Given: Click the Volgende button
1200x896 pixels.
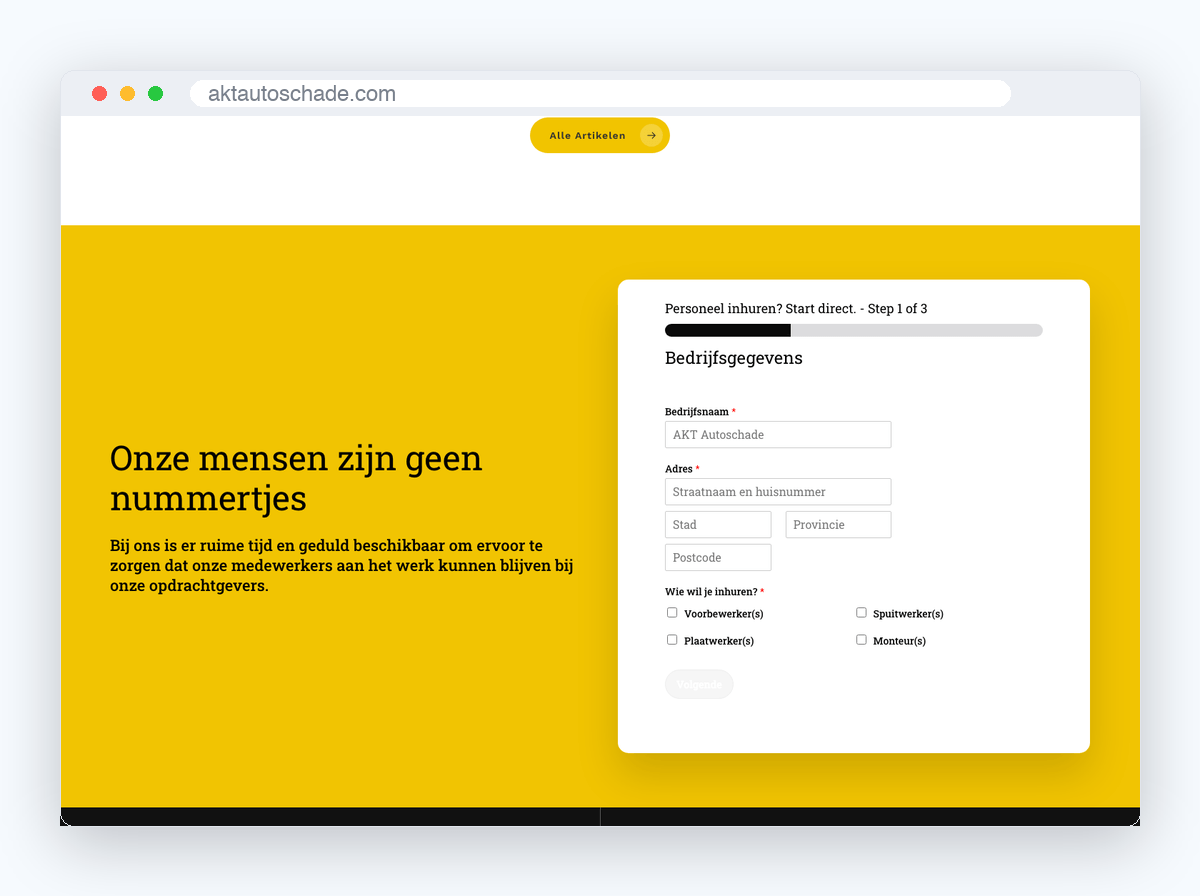Looking at the screenshot, I should pos(699,684).
